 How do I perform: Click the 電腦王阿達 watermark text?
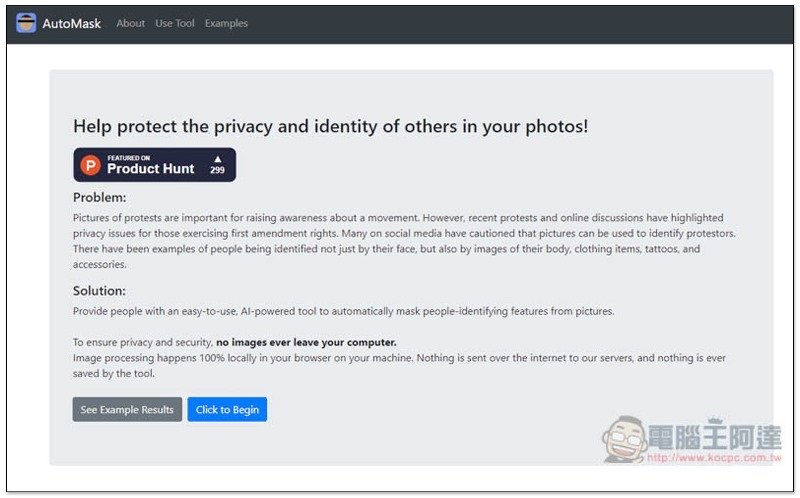[716, 438]
